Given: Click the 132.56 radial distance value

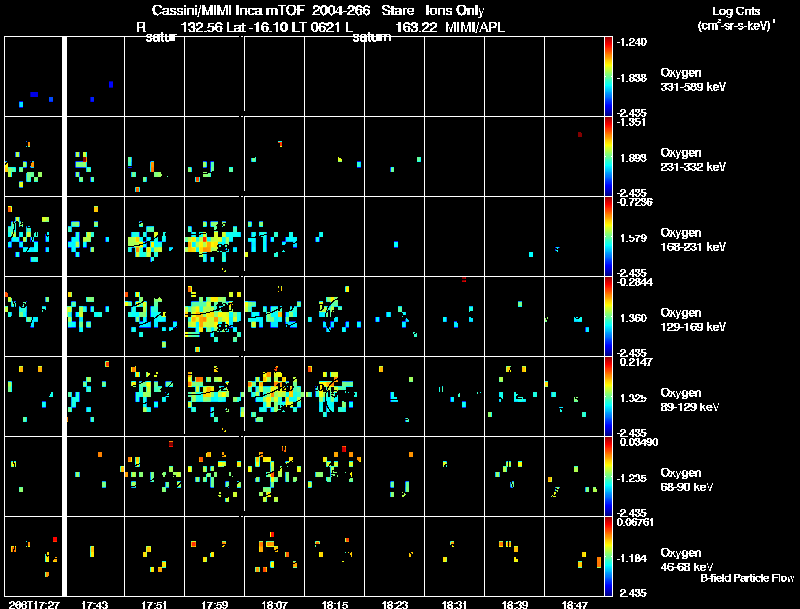Looking at the screenshot, I should pyautogui.click(x=202, y=27).
